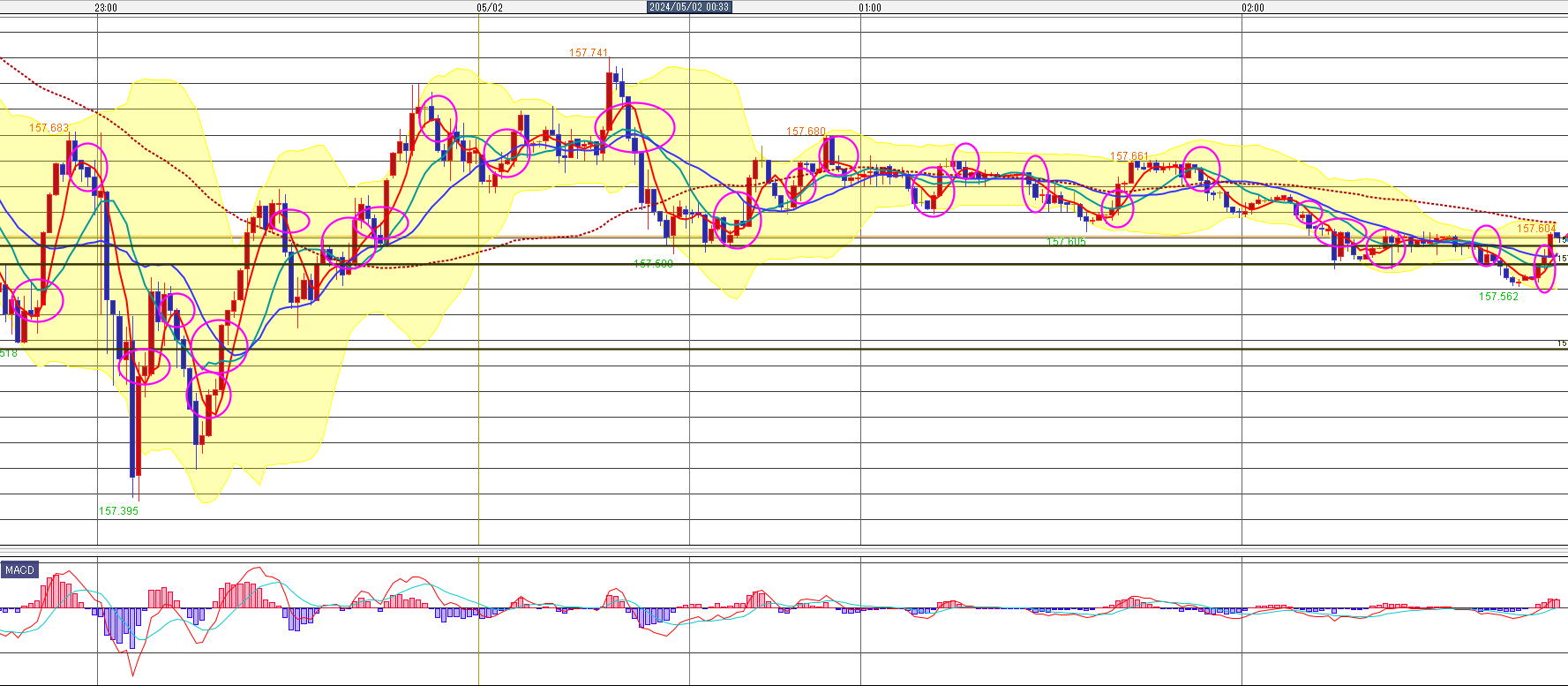Select the 157.680 high price label
The width and height of the screenshot is (1568, 686).
[x=806, y=132]
